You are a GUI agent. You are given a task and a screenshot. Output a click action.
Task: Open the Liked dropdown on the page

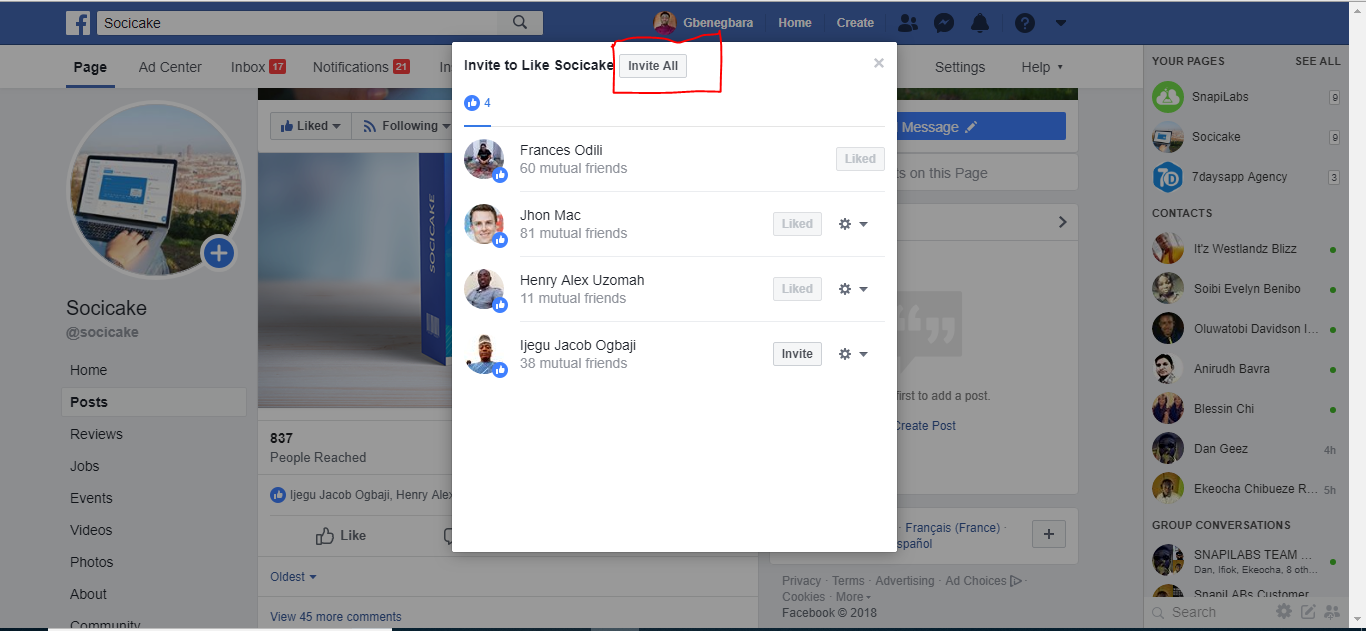pos(311,126)
